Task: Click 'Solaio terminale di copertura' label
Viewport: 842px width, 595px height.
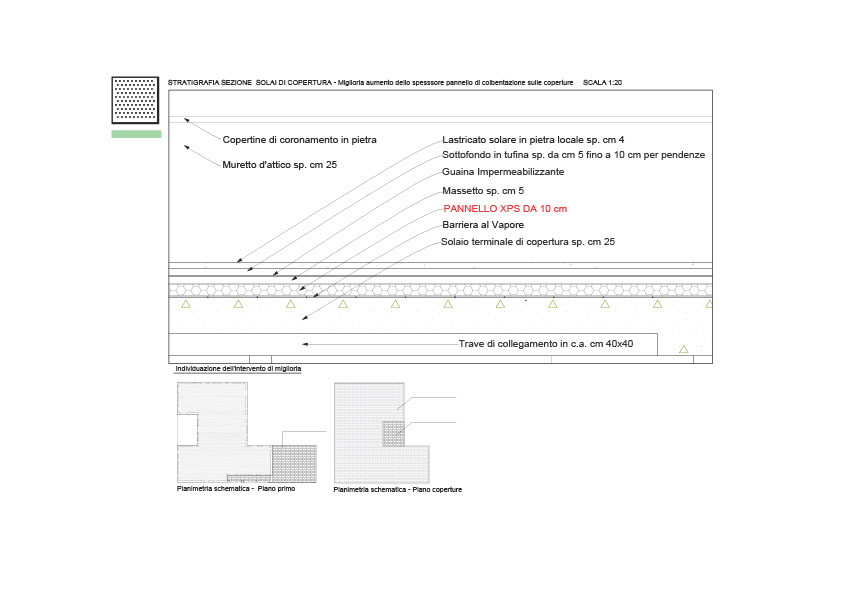Action: point(528,242)
